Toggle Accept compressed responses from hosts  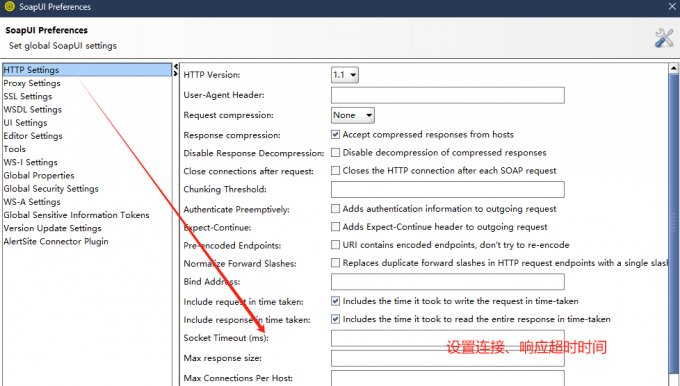335,134
